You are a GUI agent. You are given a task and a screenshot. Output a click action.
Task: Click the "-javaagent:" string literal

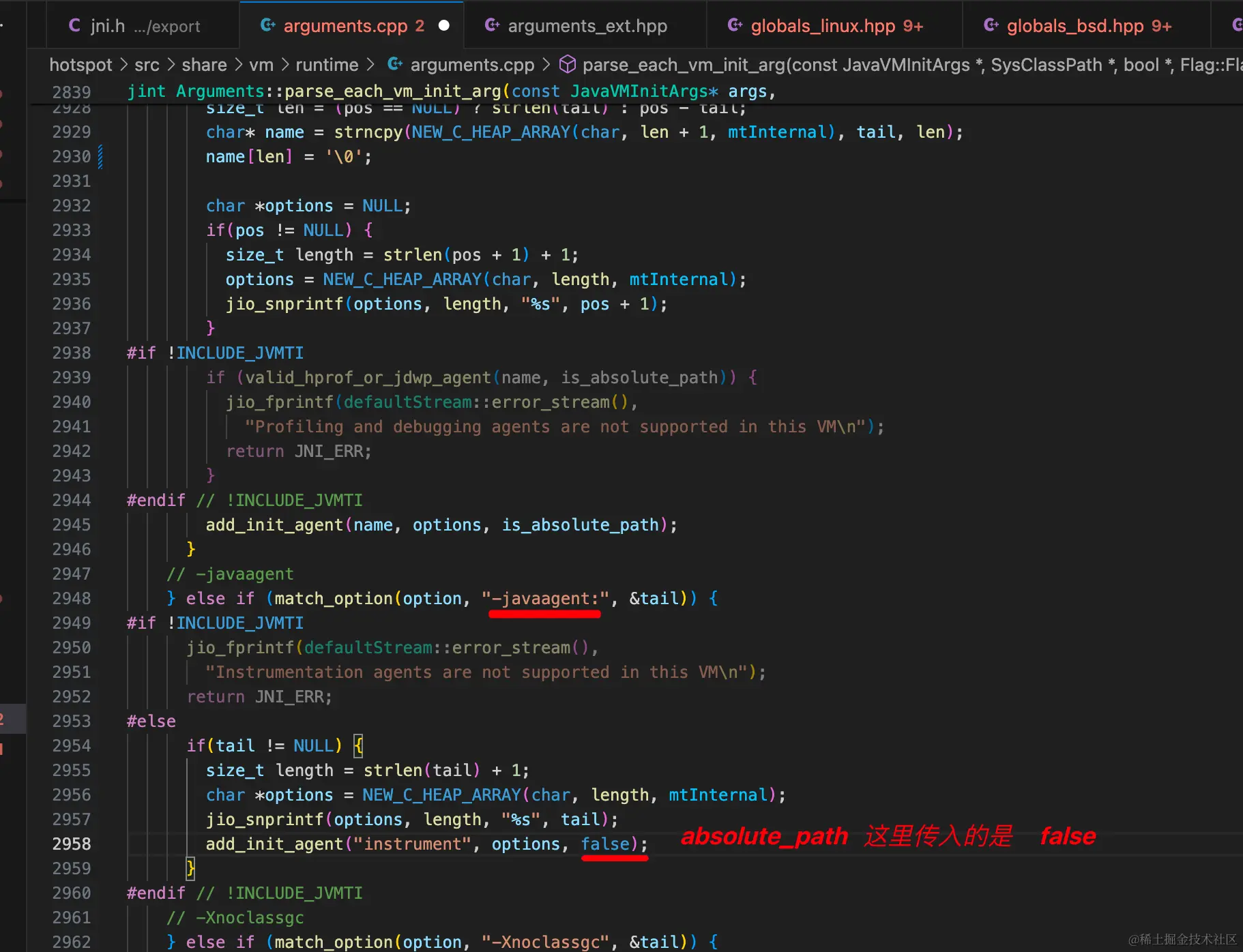point(545,599)
